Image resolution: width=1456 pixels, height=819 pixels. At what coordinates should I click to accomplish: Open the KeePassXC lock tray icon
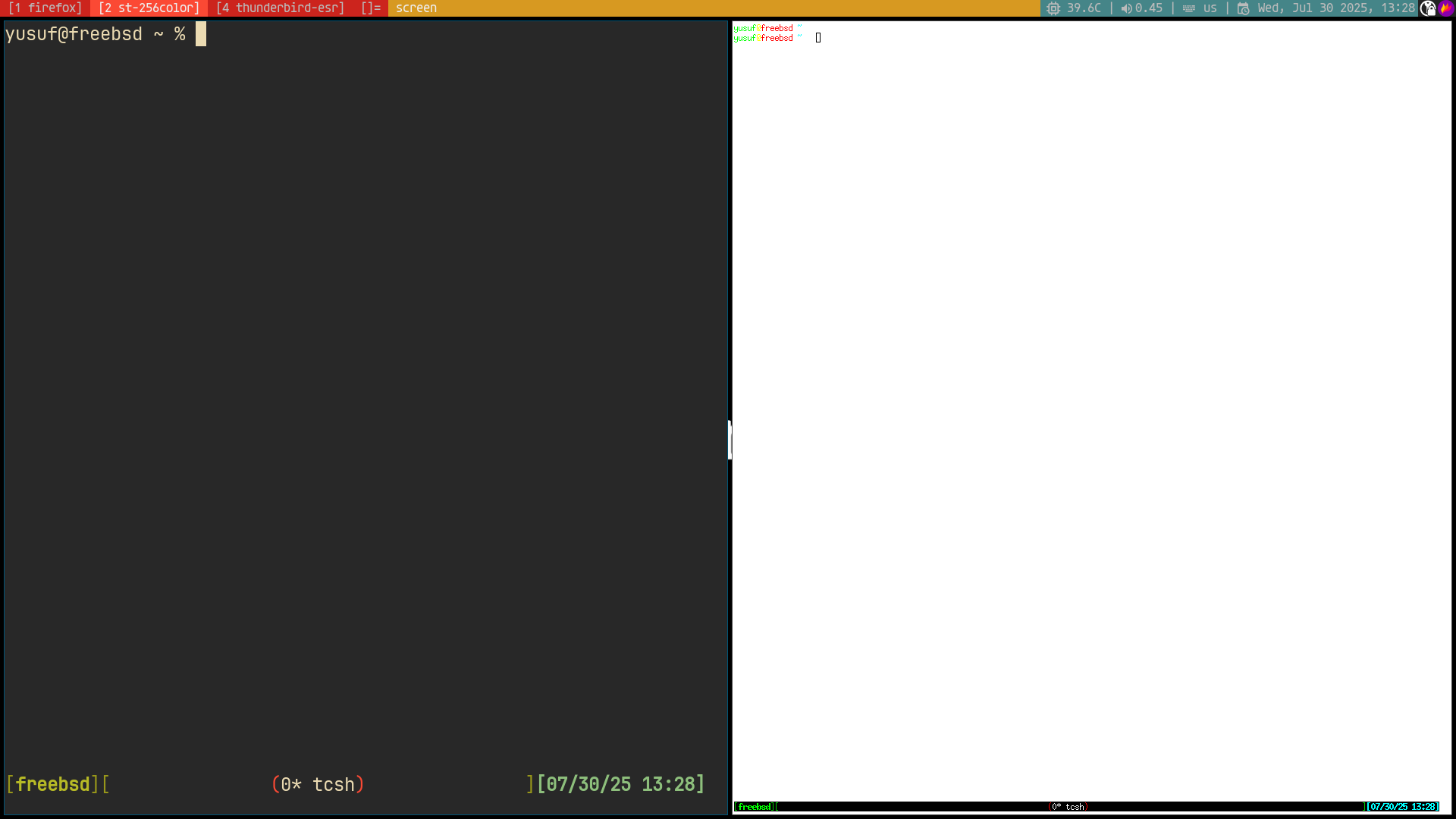[x=1428, y=8]
